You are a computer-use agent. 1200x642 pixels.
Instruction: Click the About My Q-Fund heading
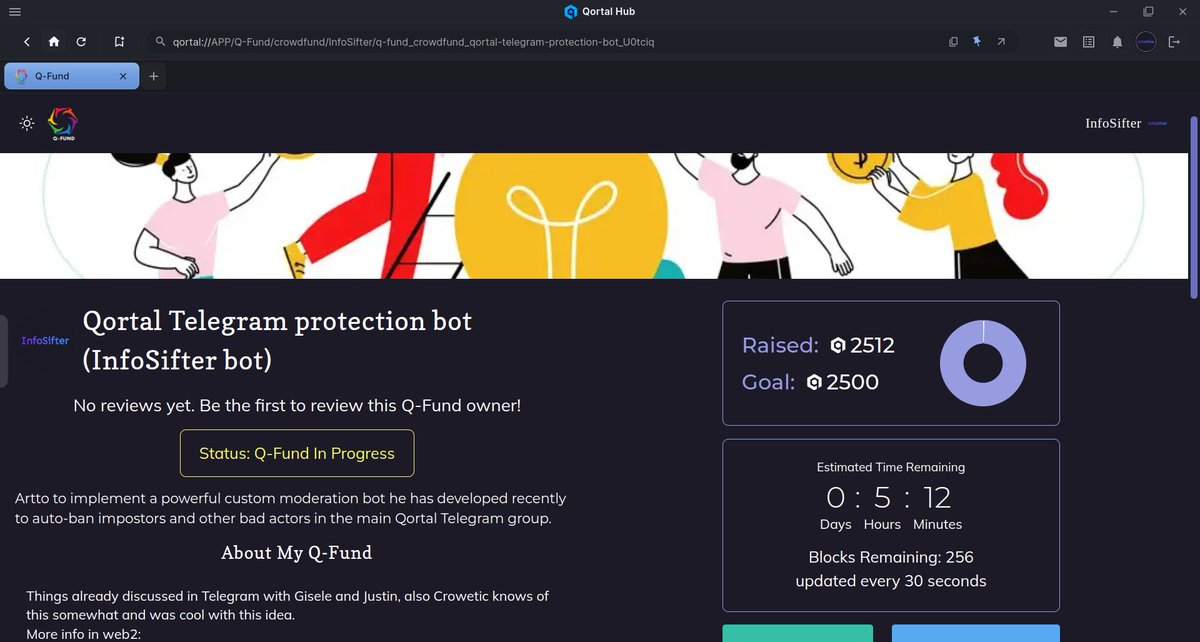click(x=296, y=553)
